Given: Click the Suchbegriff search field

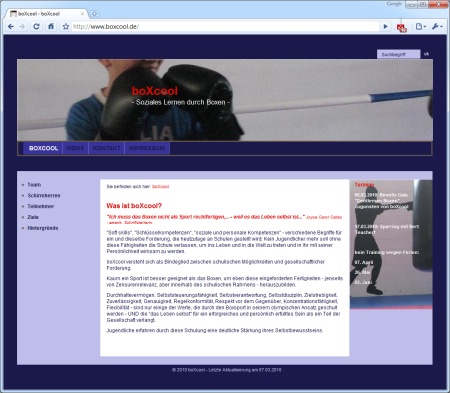Looking at the screenshot, I should point(398,54).
